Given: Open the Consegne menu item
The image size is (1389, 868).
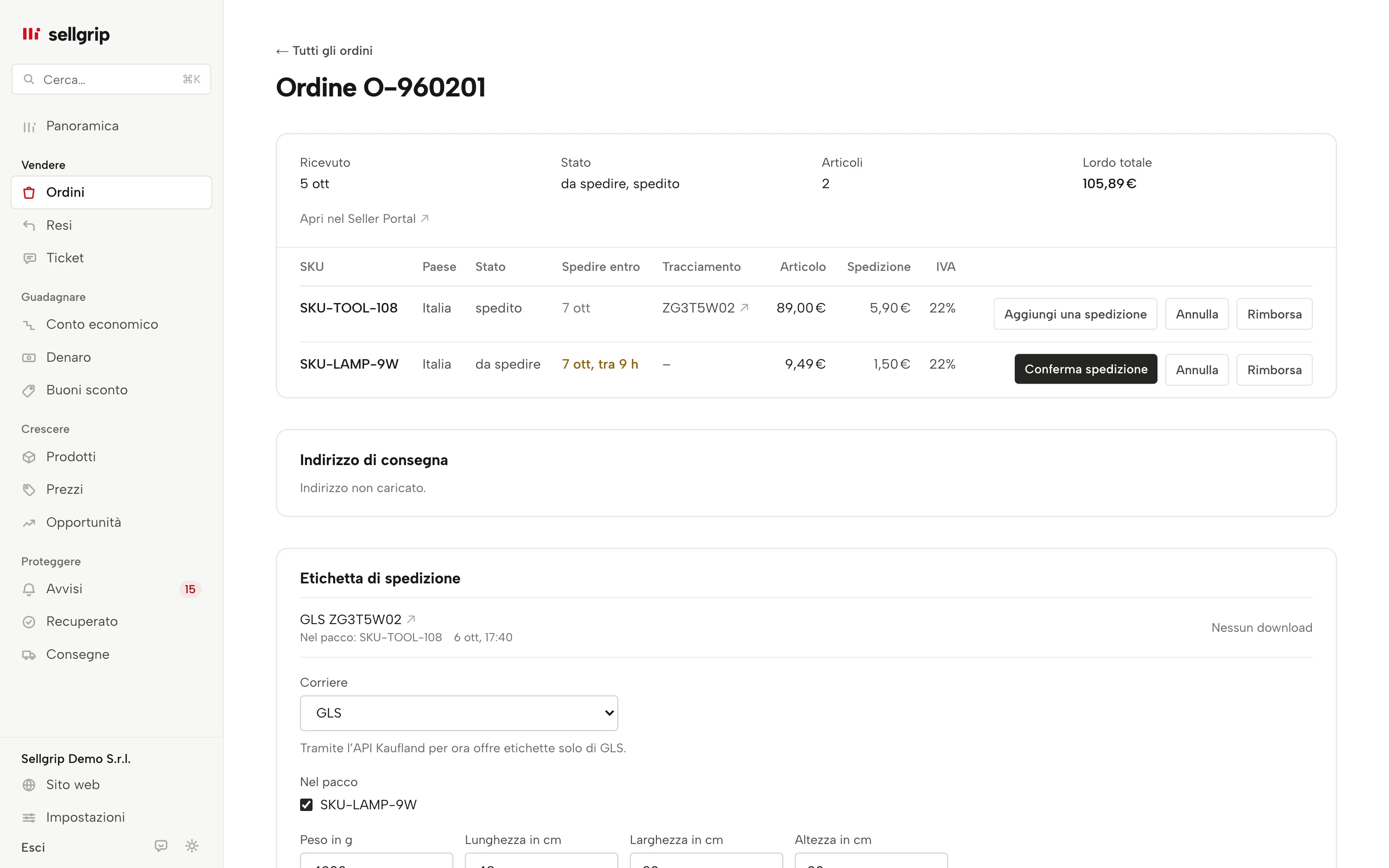Looking at the screenshot, I should [x=111, y=655].
